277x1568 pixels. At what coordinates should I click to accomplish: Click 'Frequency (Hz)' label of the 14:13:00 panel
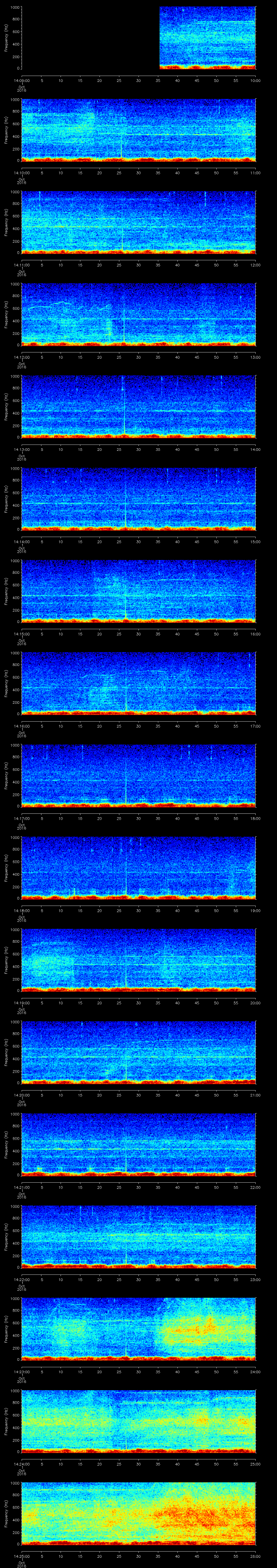coord(6,407)
